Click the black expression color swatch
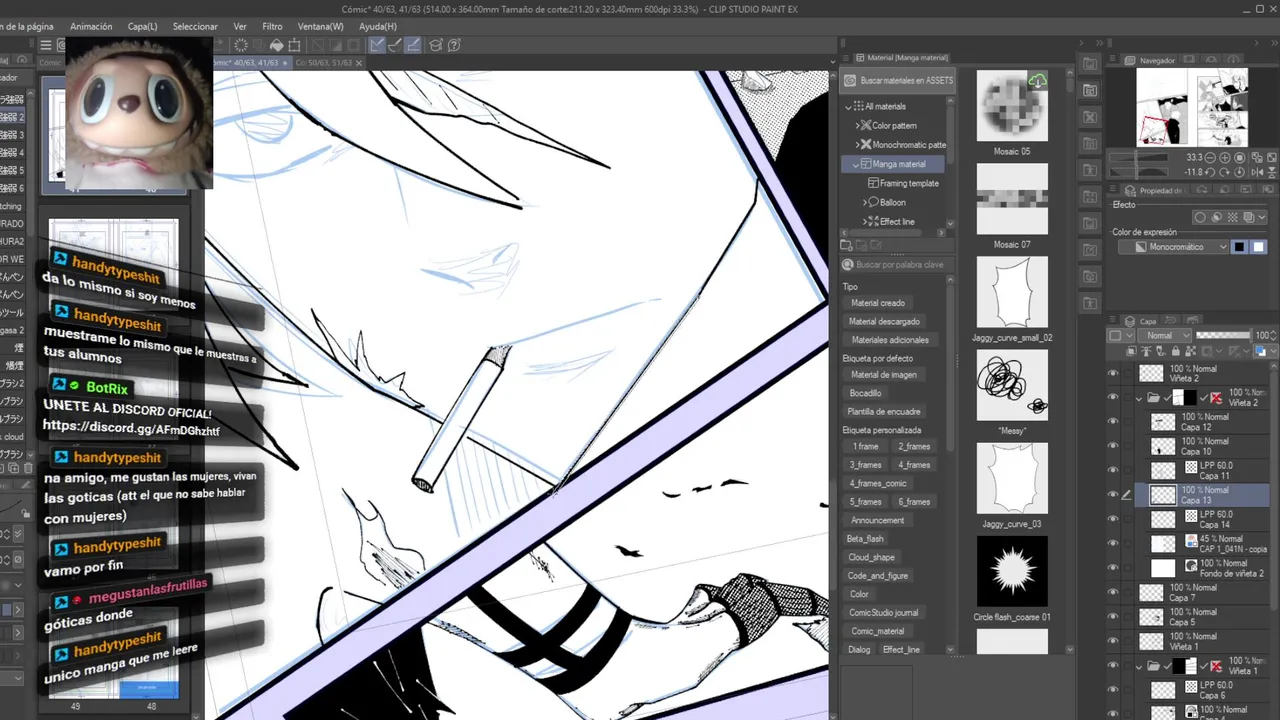The width and height of the screenshot is (1280, 720). [1239, 247]
